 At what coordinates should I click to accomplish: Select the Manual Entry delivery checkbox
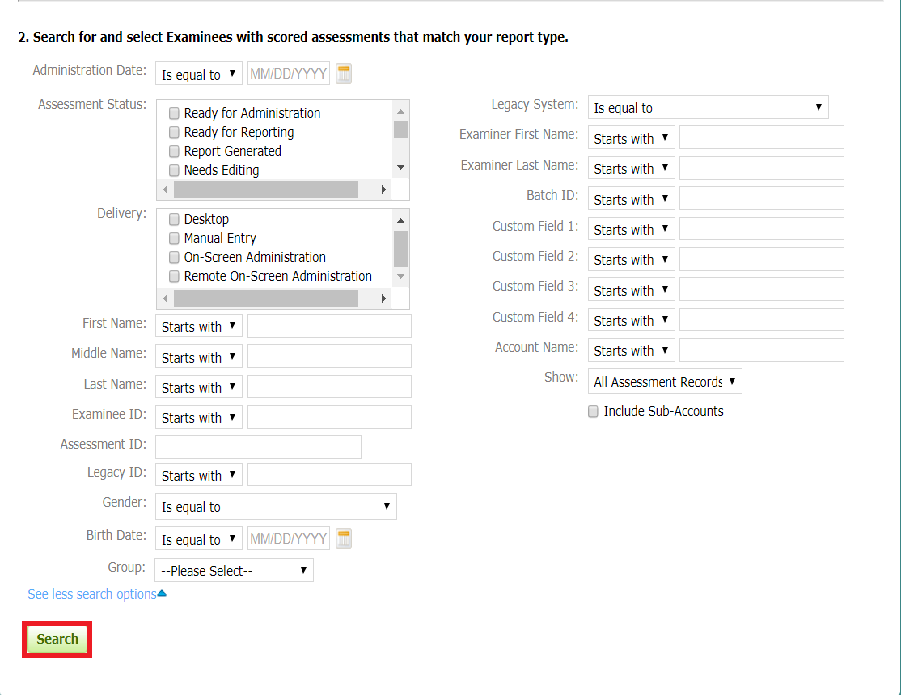(175, 238)
